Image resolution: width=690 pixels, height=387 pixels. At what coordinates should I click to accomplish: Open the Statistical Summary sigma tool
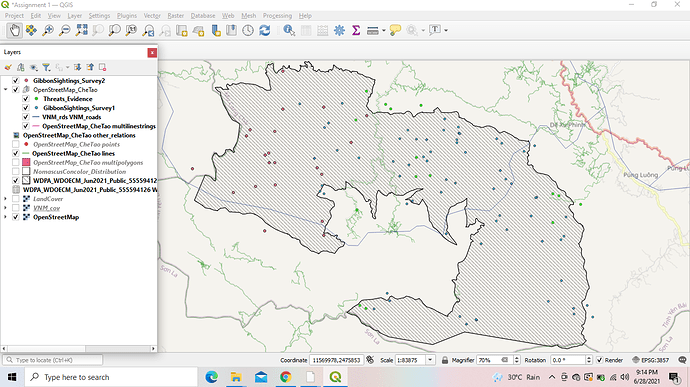(x=356, y=30)
